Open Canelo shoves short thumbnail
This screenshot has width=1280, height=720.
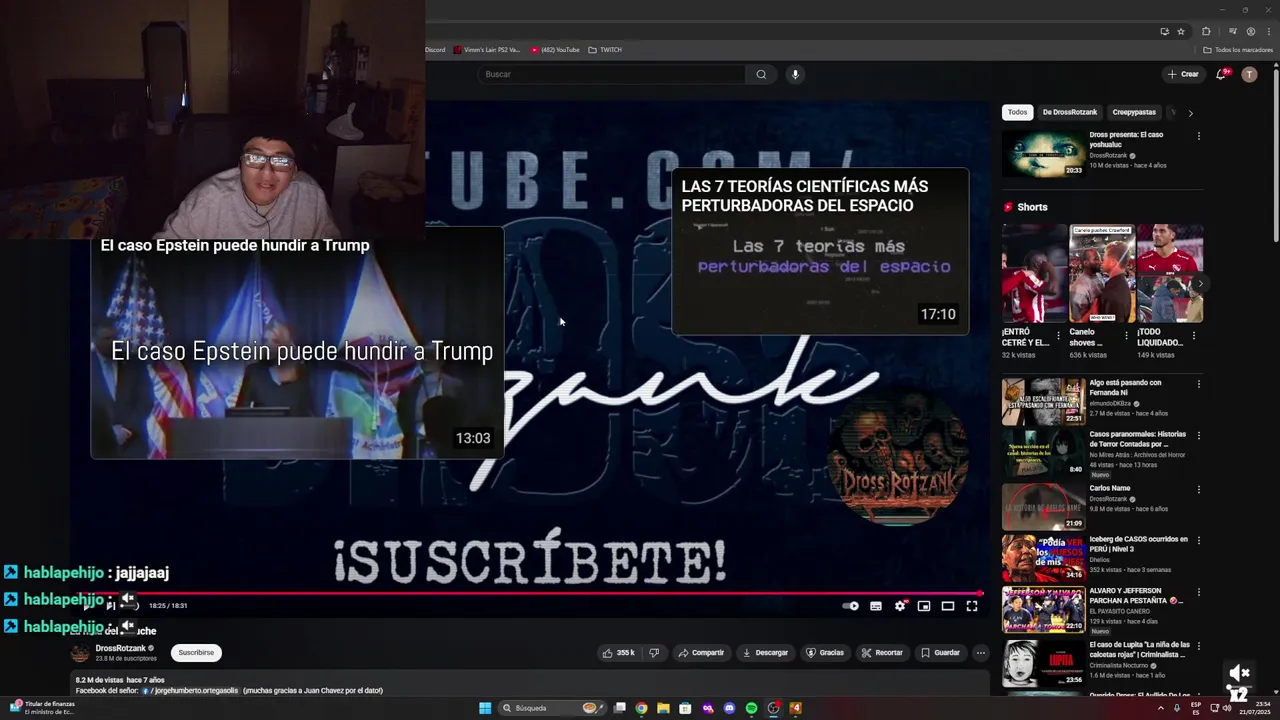pos(1102,273)
